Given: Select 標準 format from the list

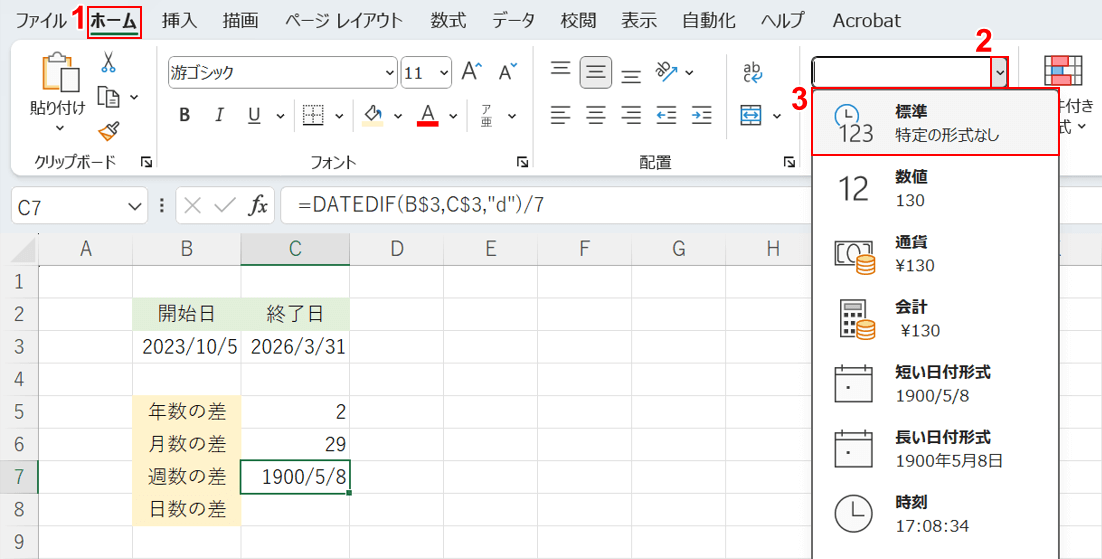Looking at the screenshot, I should (934, 122).
